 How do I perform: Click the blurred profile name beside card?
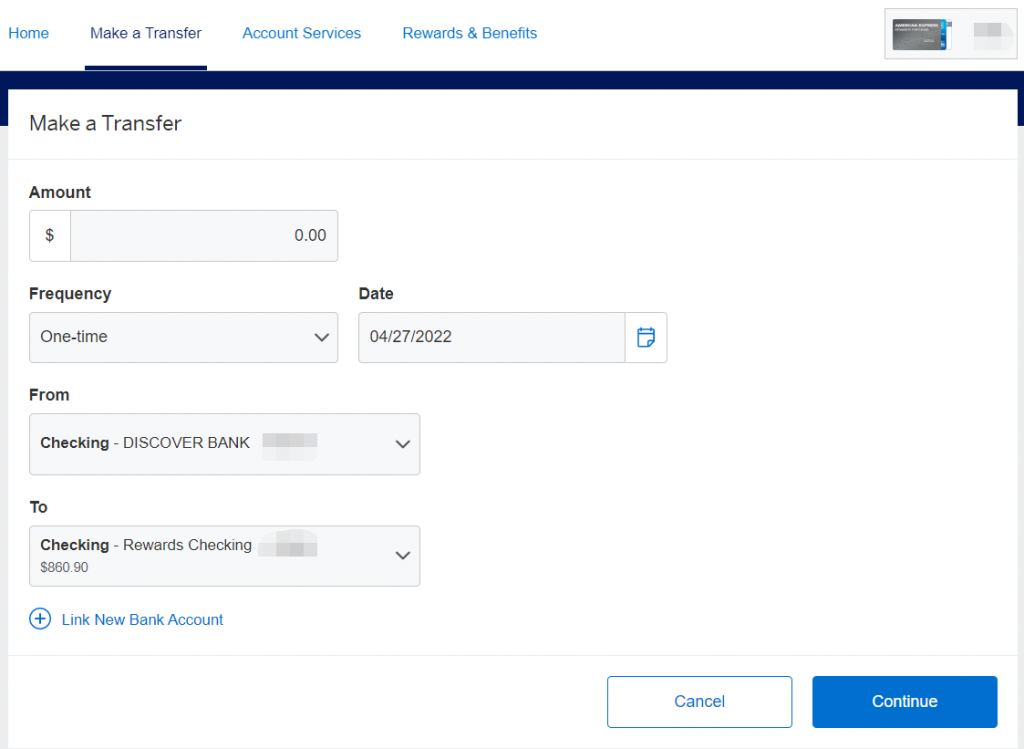tap(991, 34)
